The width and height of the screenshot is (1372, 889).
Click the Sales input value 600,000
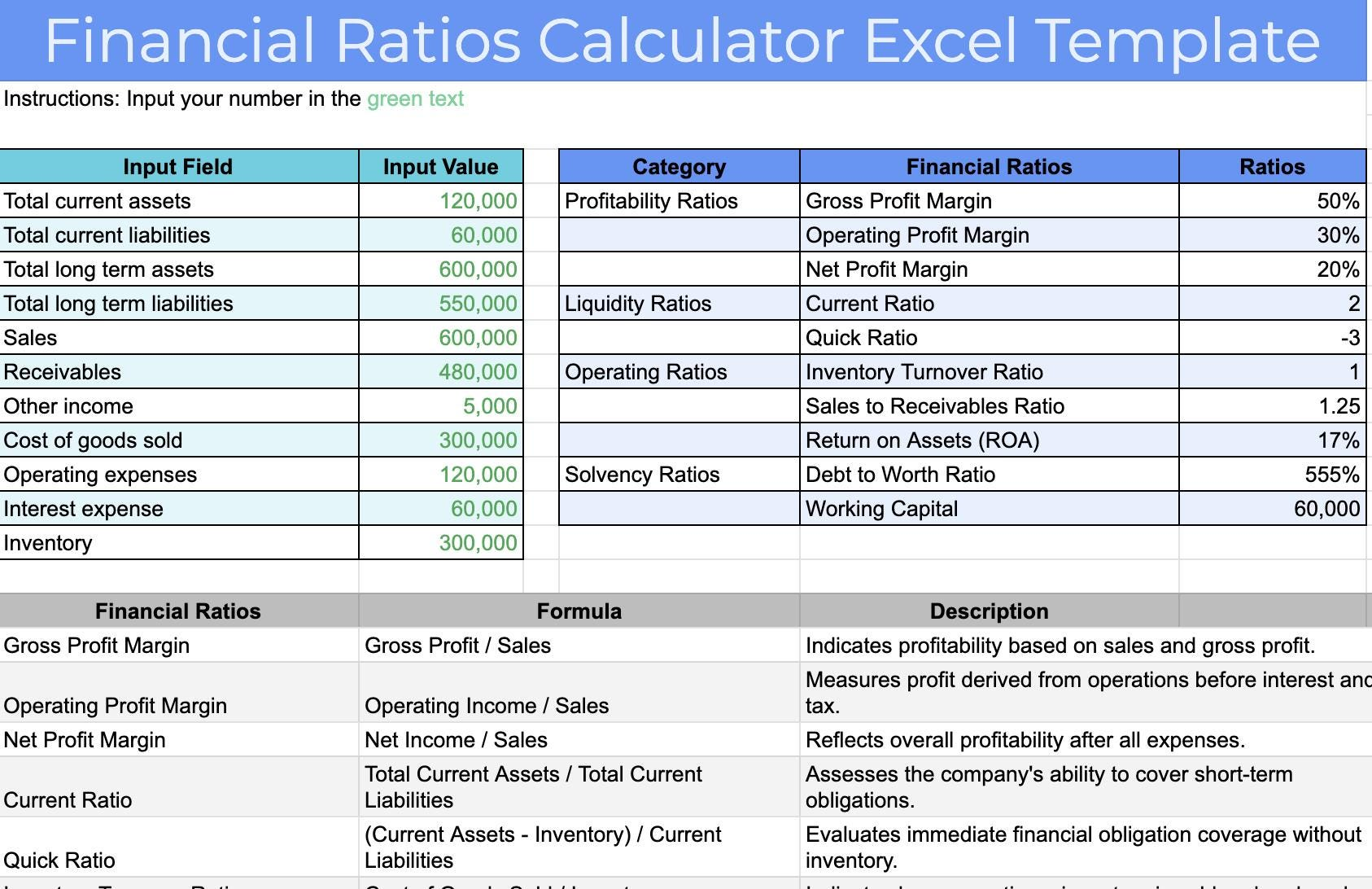(478, 338)
